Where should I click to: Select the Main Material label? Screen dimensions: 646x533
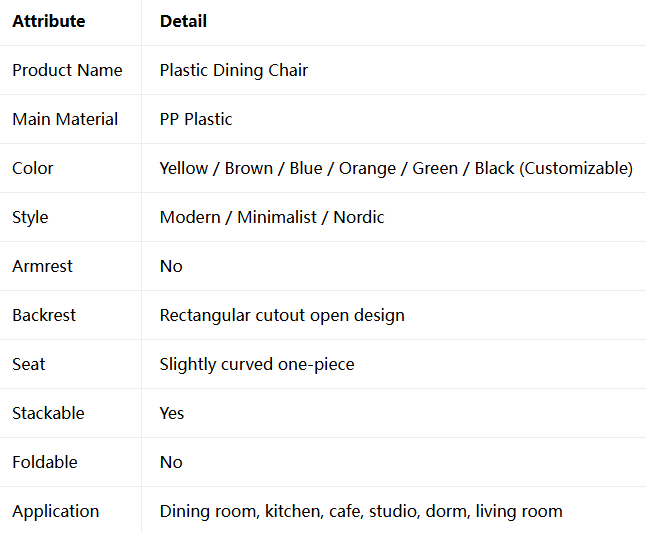[65, 119]
